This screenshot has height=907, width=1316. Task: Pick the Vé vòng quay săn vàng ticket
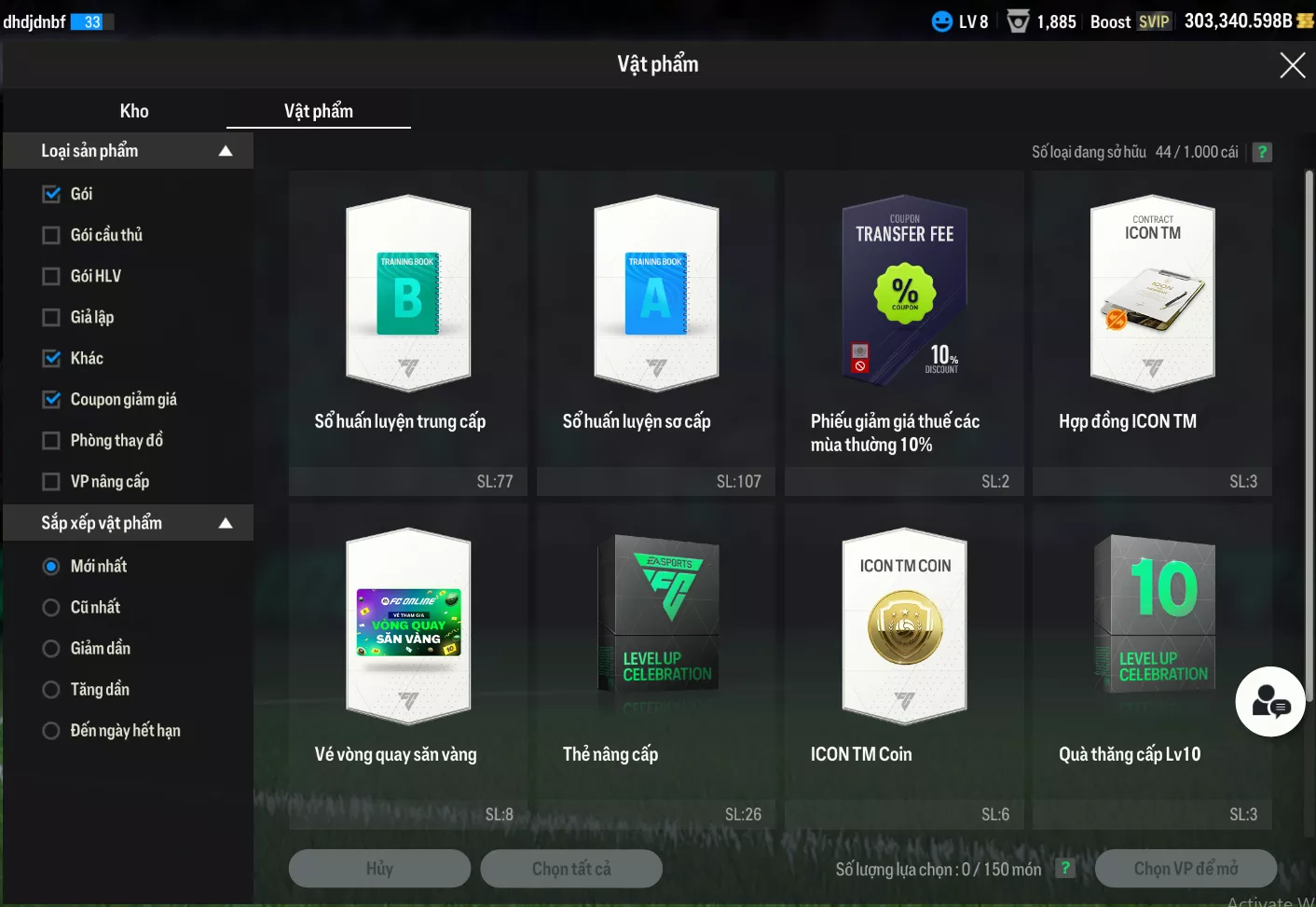[x=408, y=625]
